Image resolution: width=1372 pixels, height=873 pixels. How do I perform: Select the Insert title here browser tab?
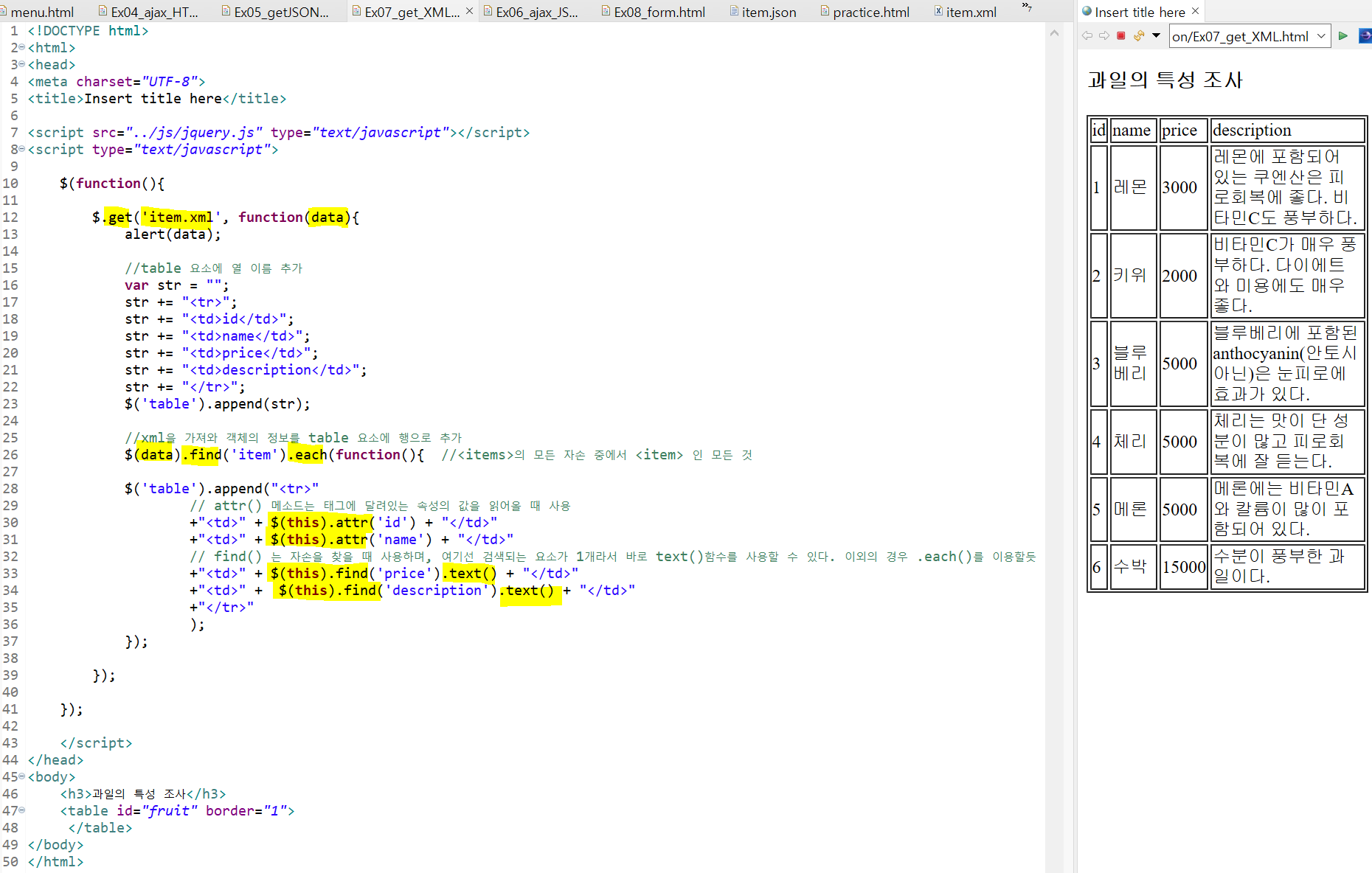1140,12
